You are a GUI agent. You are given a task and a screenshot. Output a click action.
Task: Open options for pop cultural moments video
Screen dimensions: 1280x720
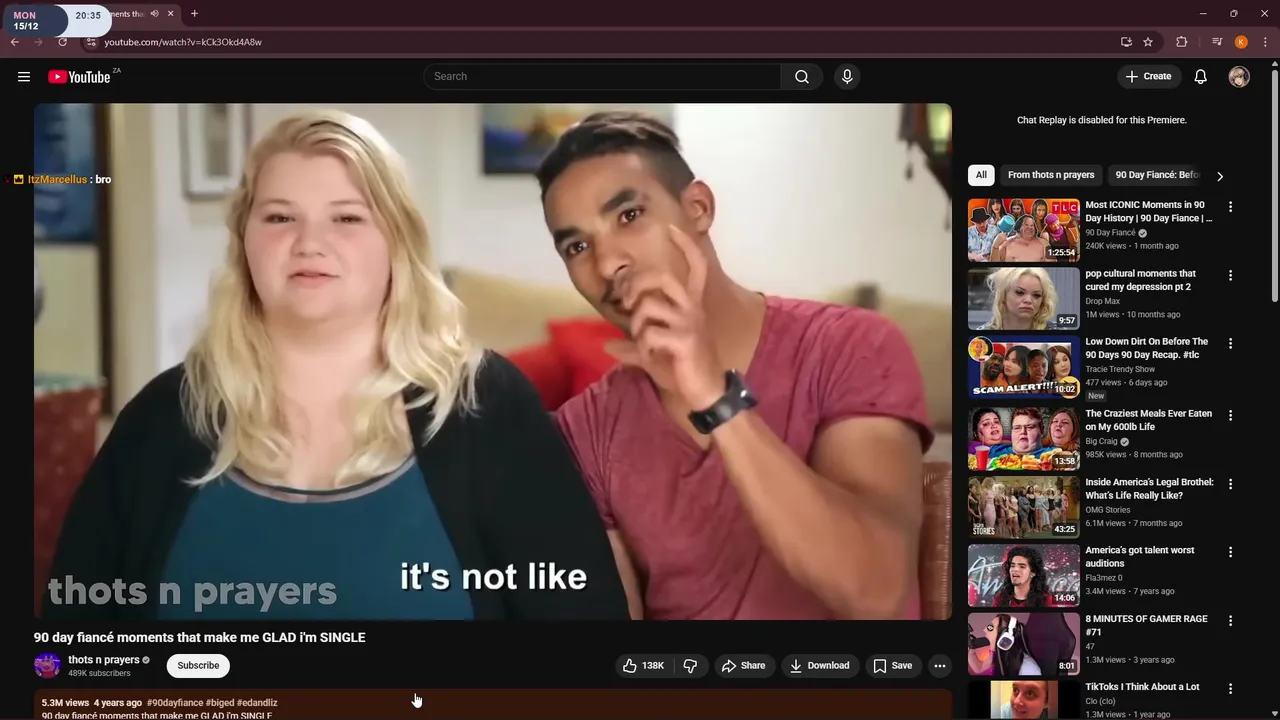(1231, 275)
